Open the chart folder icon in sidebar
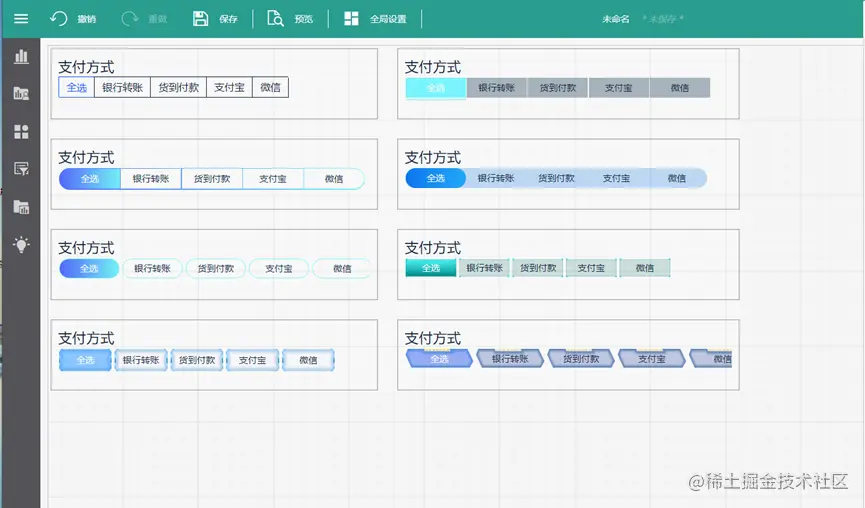Viewport: 865px width, 508px height. pyautogui.click(x=21, y=93)
